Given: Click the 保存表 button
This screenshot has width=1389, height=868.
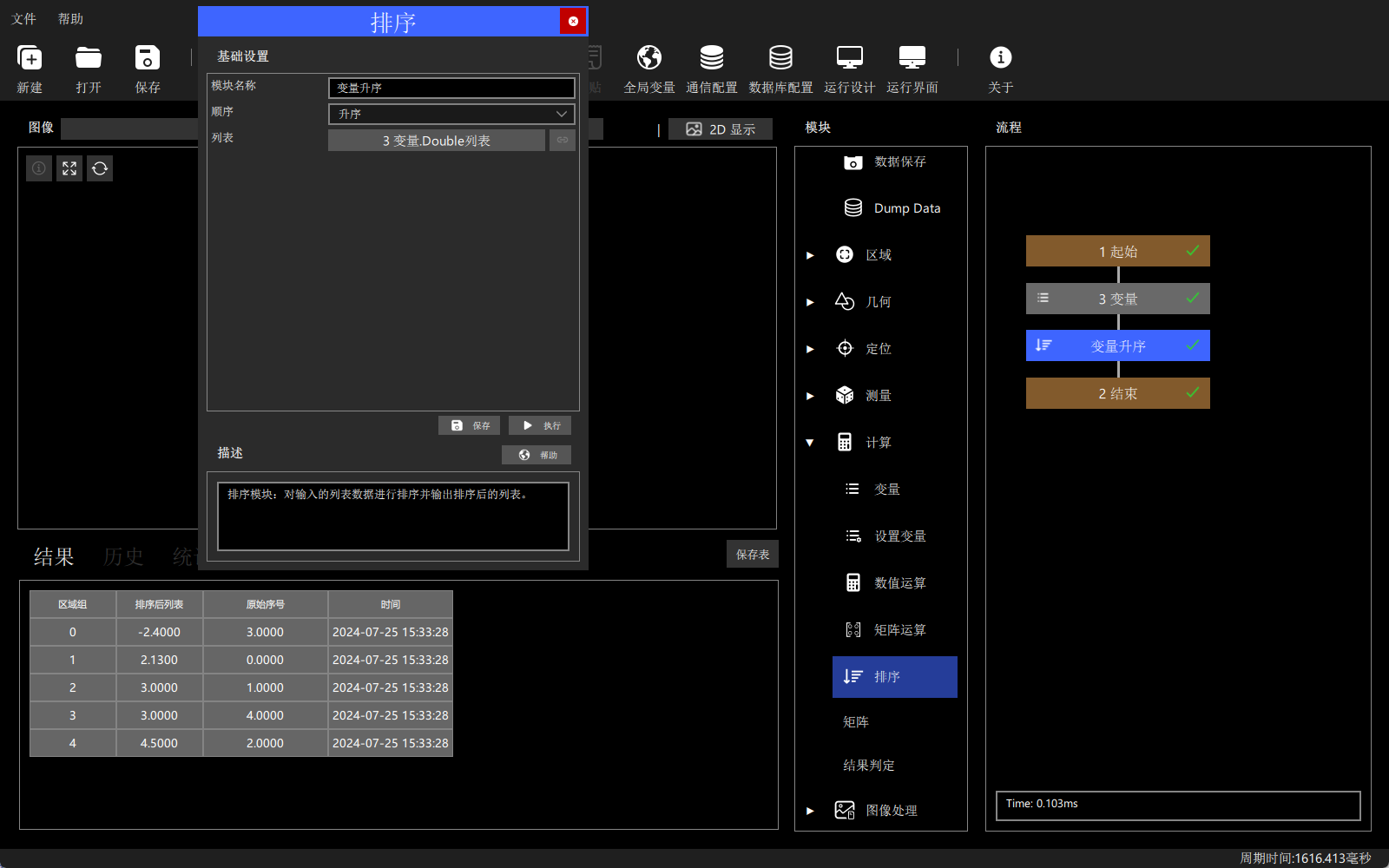Looking at the screenshot, I should (x=753, y=554).
